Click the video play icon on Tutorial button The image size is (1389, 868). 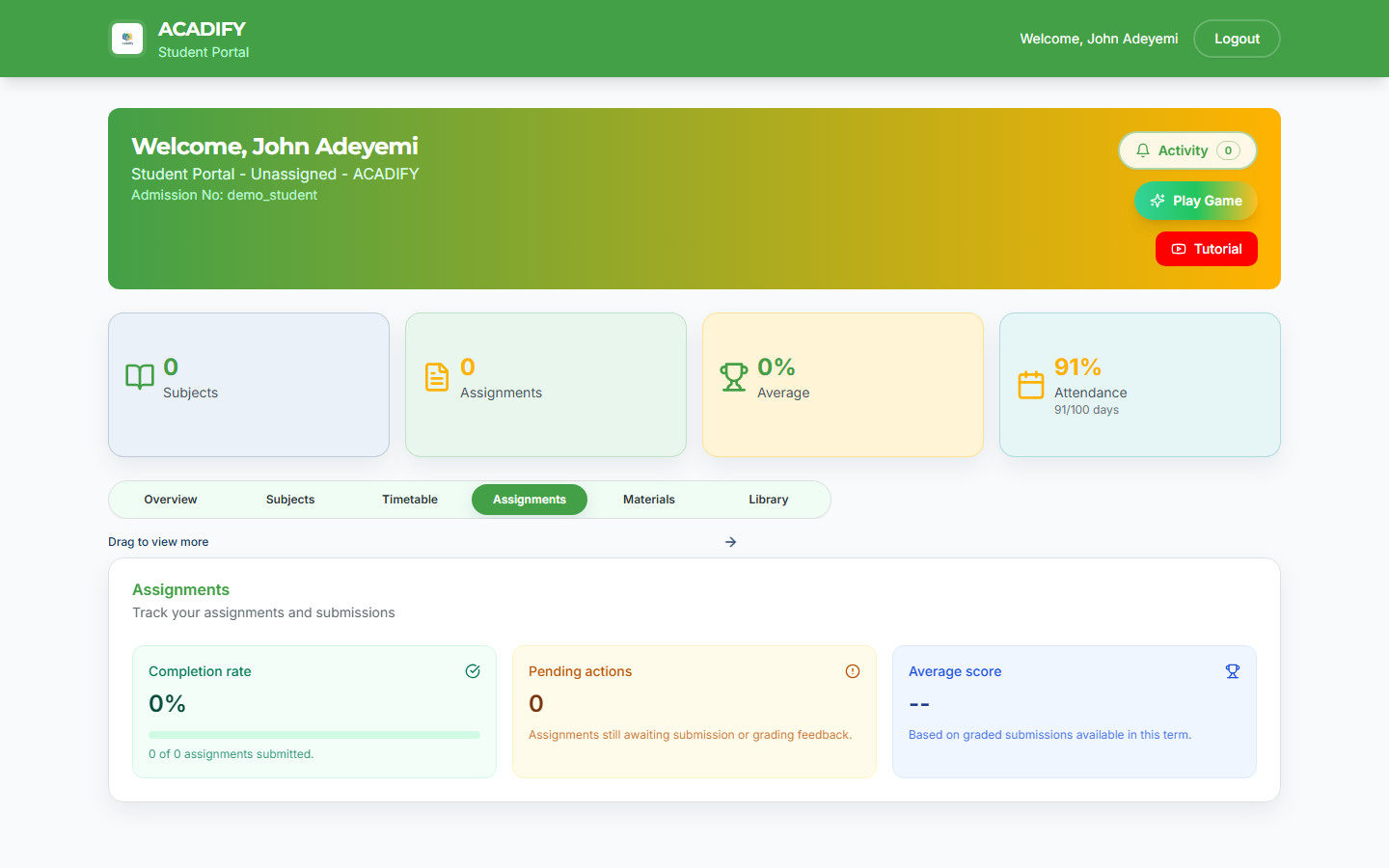click(1178, 249)
